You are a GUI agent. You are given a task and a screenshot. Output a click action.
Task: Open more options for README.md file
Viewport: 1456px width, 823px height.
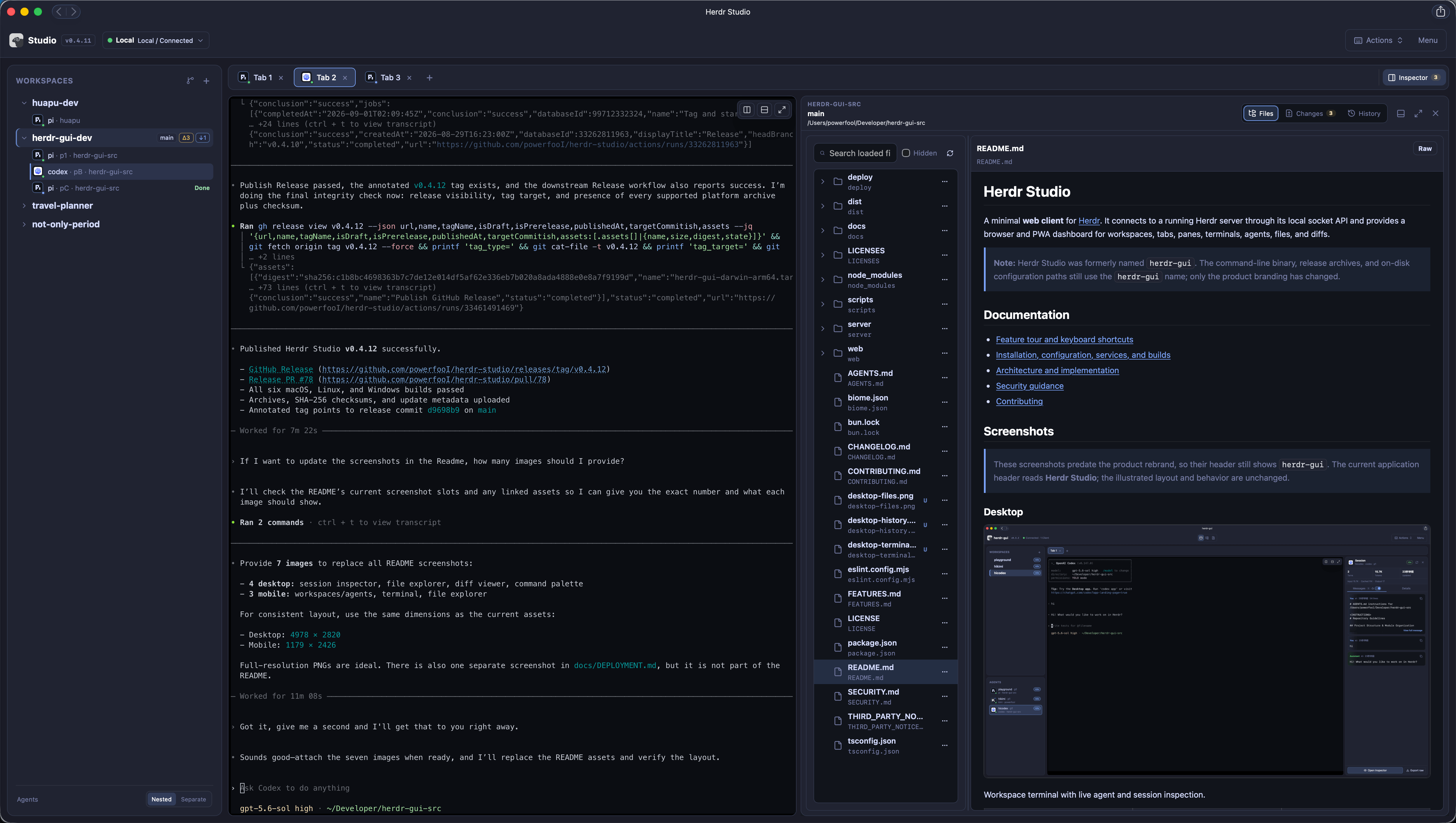(945, 672)
